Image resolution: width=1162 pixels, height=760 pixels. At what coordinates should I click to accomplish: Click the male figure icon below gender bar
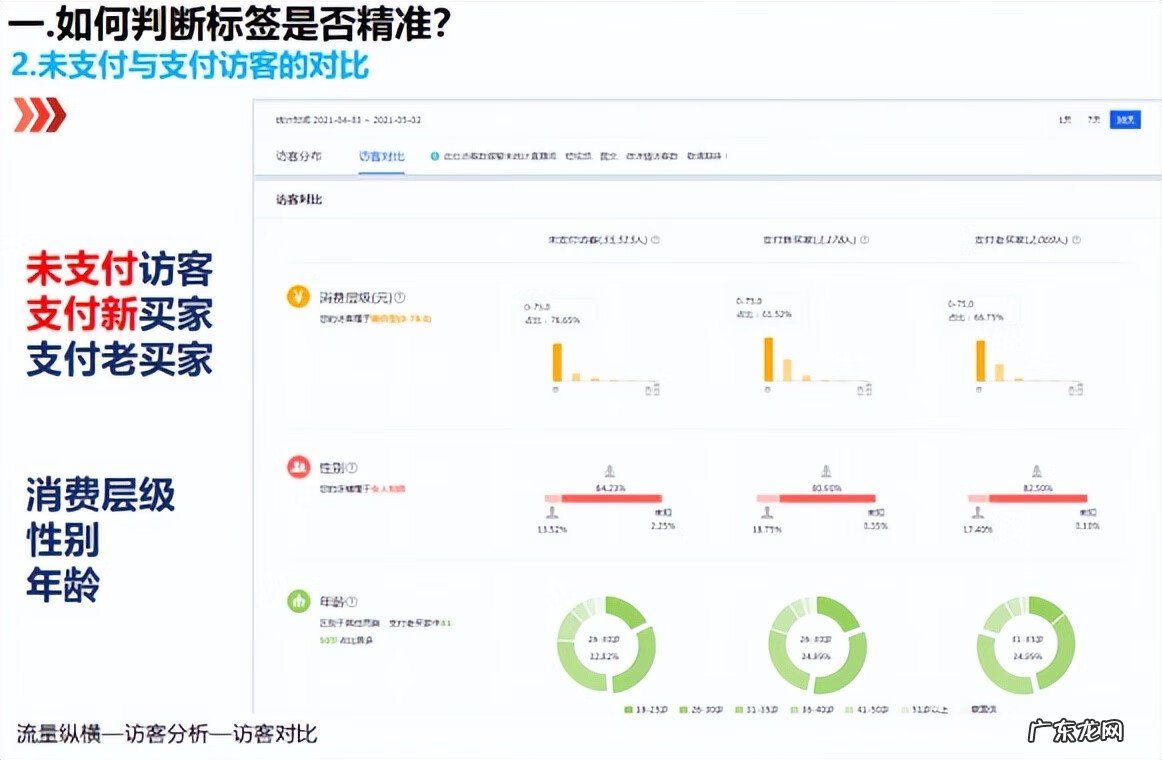pos(551,512)
